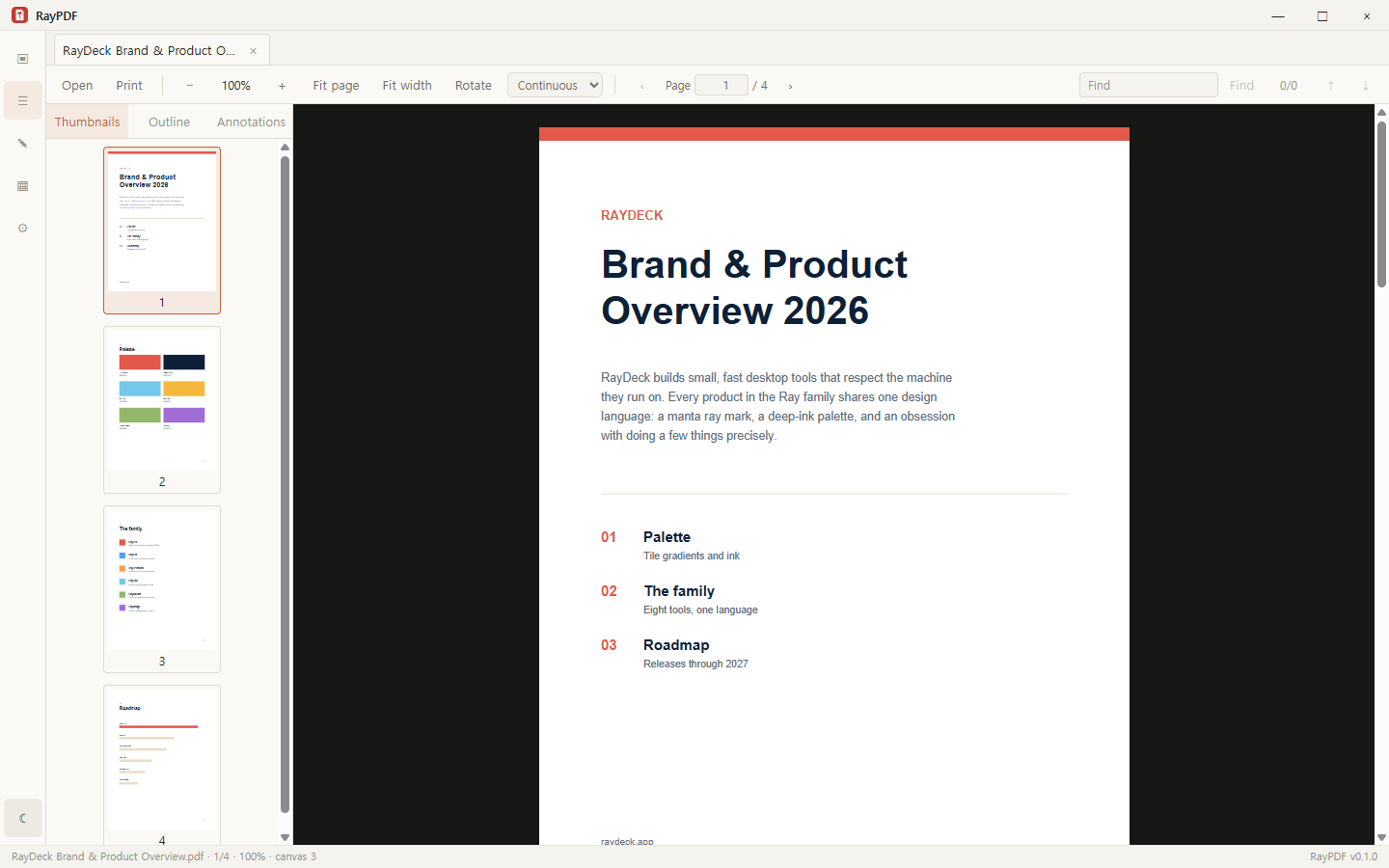The image size is (1389, 868).
Task: Toggle dark mode moon icon
Action: click(23, 818)
